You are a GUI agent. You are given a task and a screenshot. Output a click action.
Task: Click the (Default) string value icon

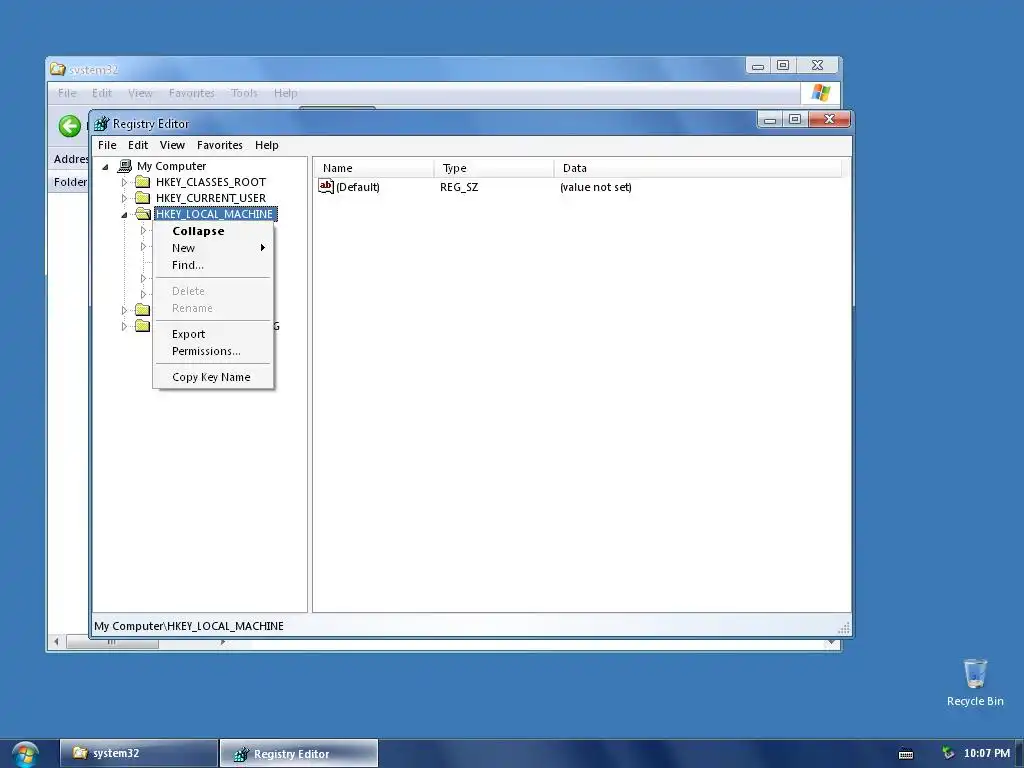(x=326, y=187)
